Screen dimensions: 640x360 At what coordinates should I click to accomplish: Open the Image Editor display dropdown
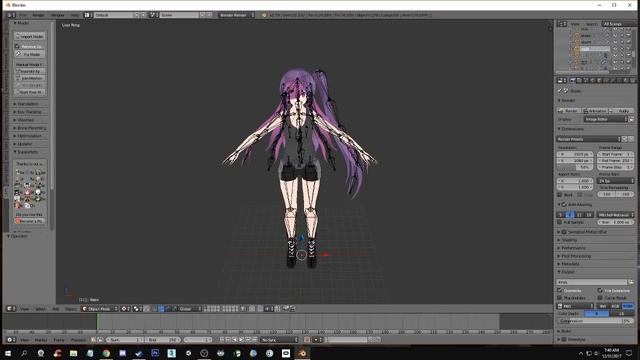(605, 119)
